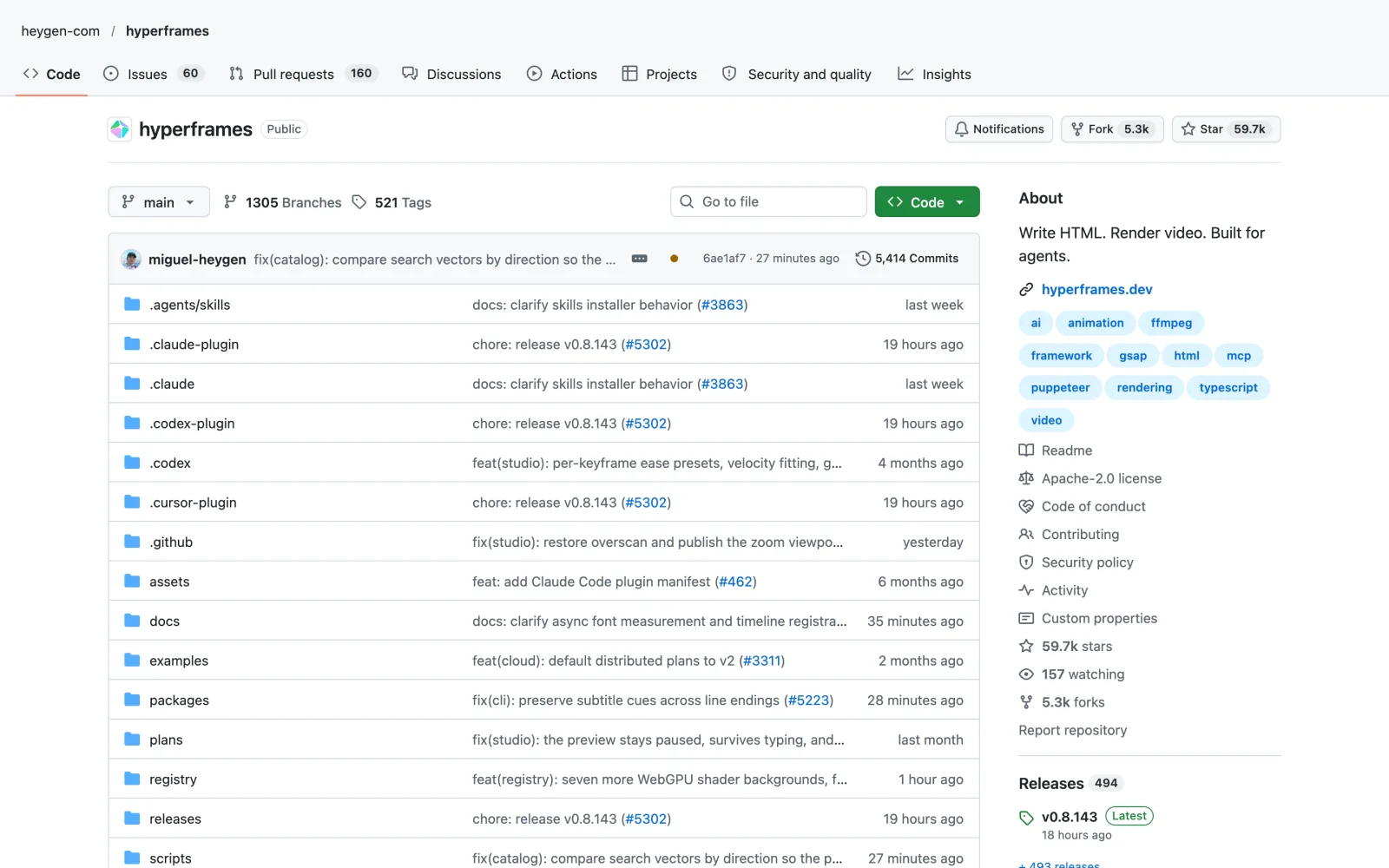Open the Notifications subscription button
Viewport: 1389px width, 868px height.
pyautogui.click(x=999, y=129)
